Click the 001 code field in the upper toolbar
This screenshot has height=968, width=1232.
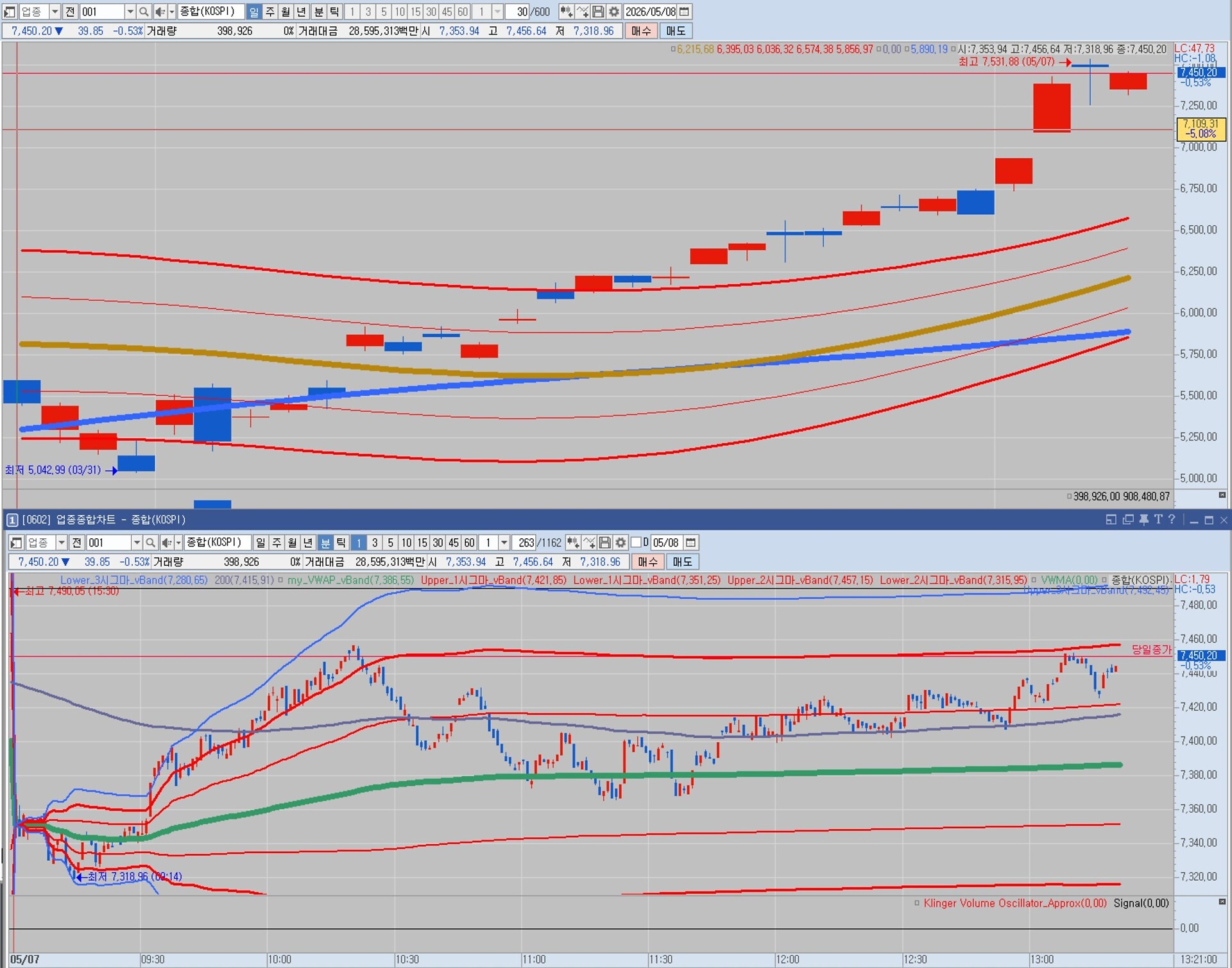[x=101, y=12]
